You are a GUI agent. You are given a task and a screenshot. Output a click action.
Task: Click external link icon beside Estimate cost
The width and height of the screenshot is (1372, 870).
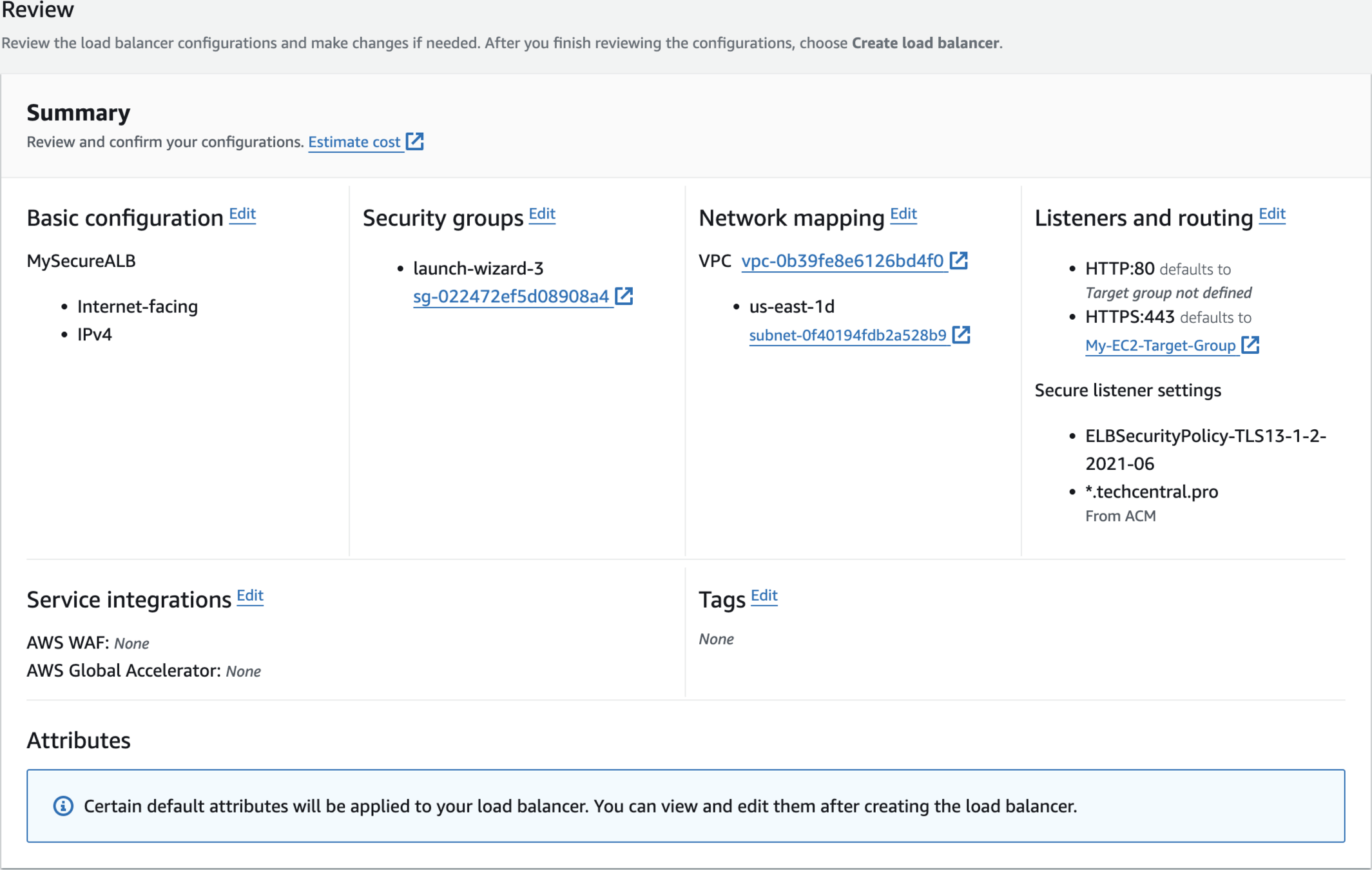pos(415,141)
